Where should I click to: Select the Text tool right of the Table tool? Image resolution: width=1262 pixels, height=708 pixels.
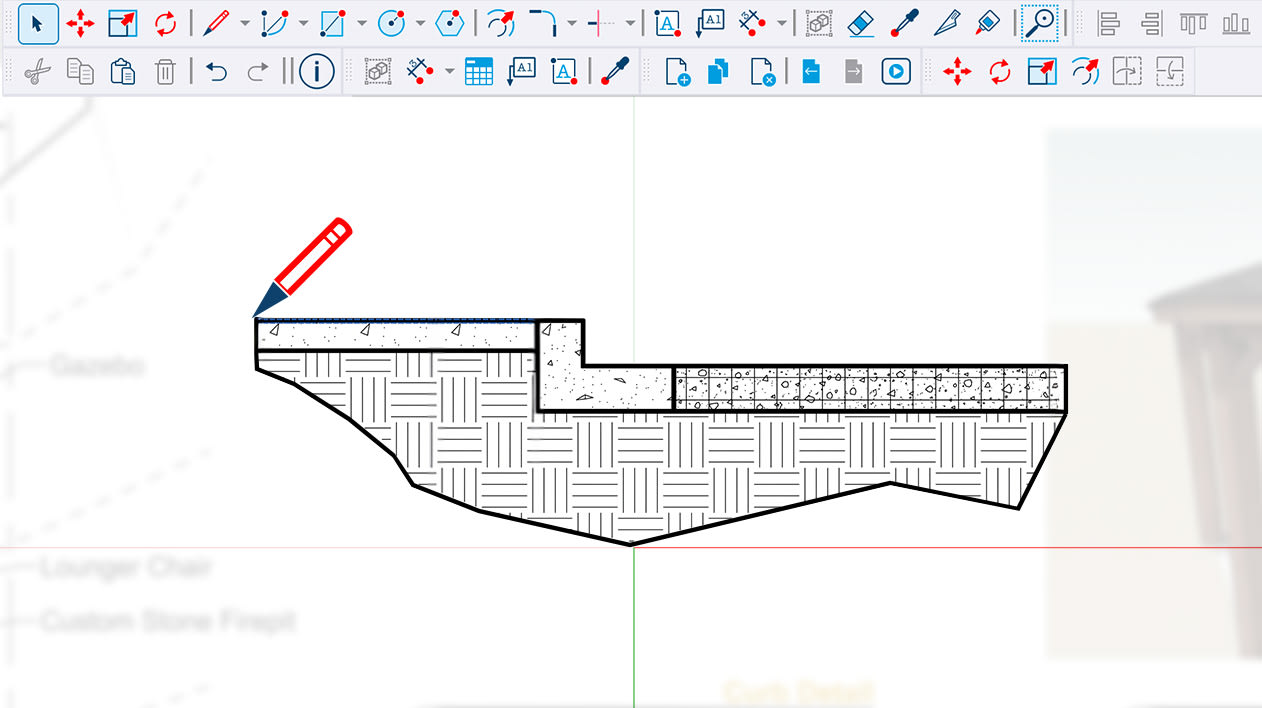[x=564, y=72]
